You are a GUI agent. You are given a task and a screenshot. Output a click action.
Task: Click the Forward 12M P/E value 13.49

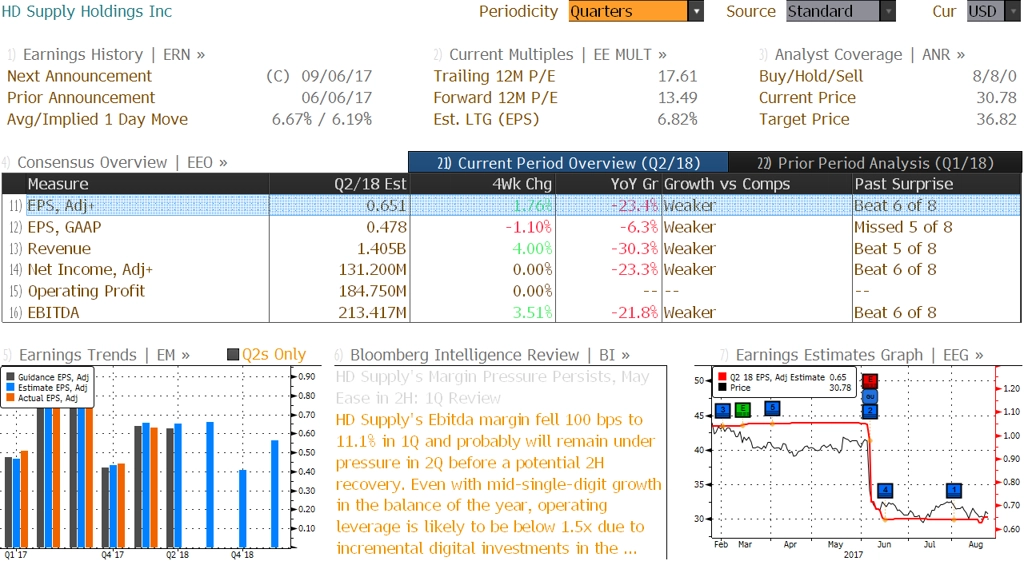click(x=677, y=97)
